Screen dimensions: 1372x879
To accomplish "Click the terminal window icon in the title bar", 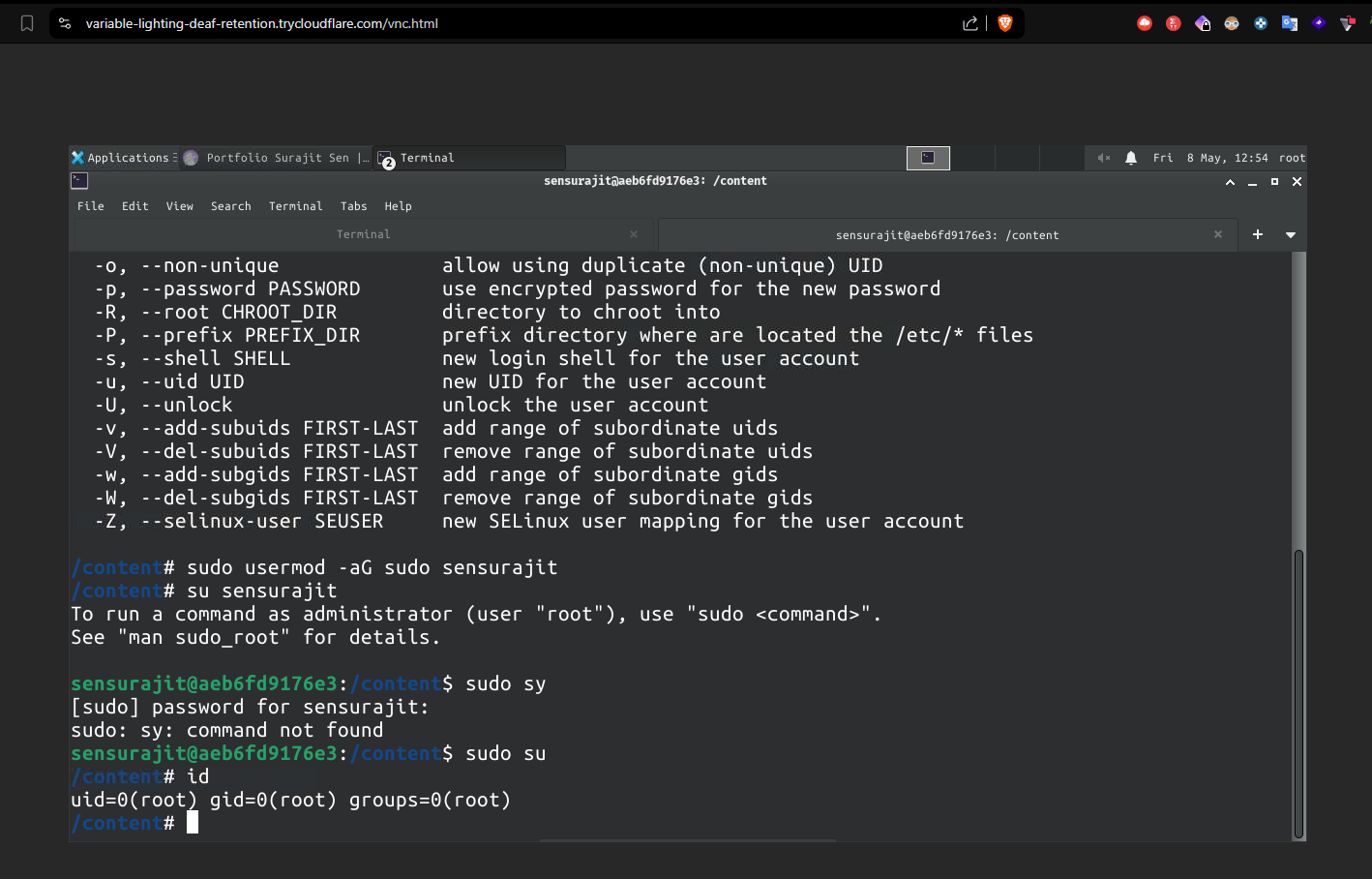I will point(79,181).
